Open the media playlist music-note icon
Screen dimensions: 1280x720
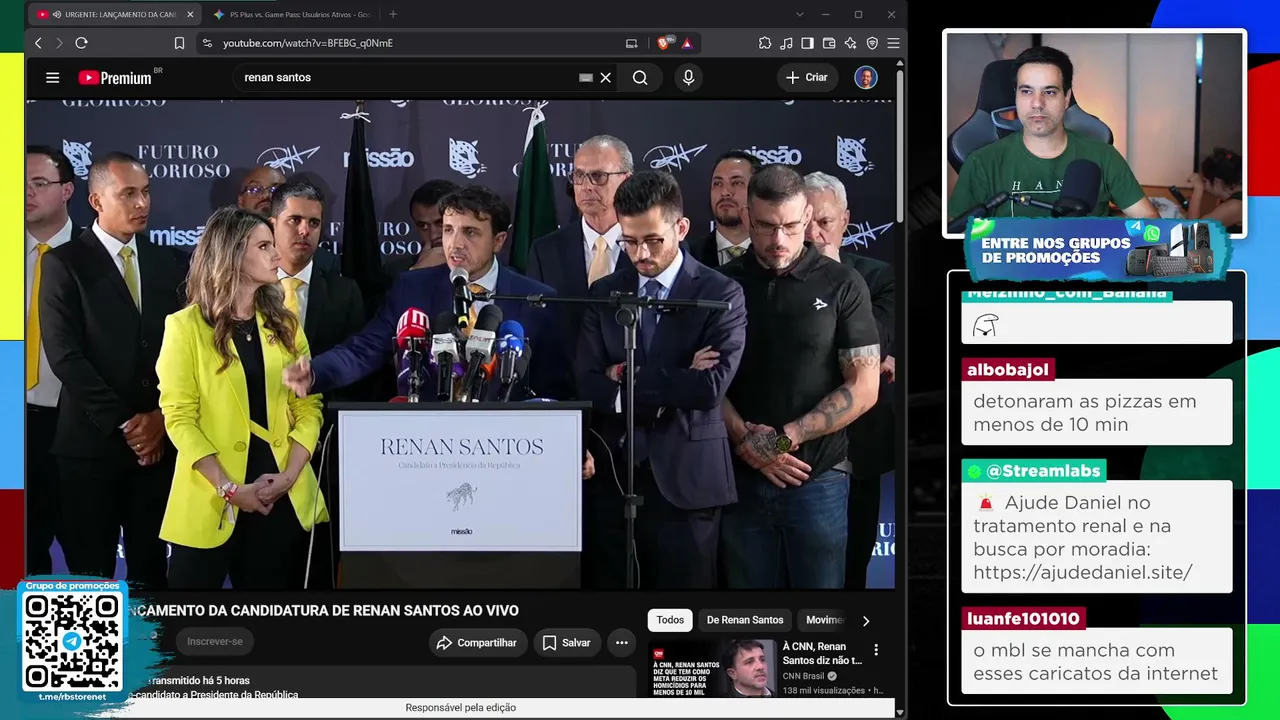point(786,43)
